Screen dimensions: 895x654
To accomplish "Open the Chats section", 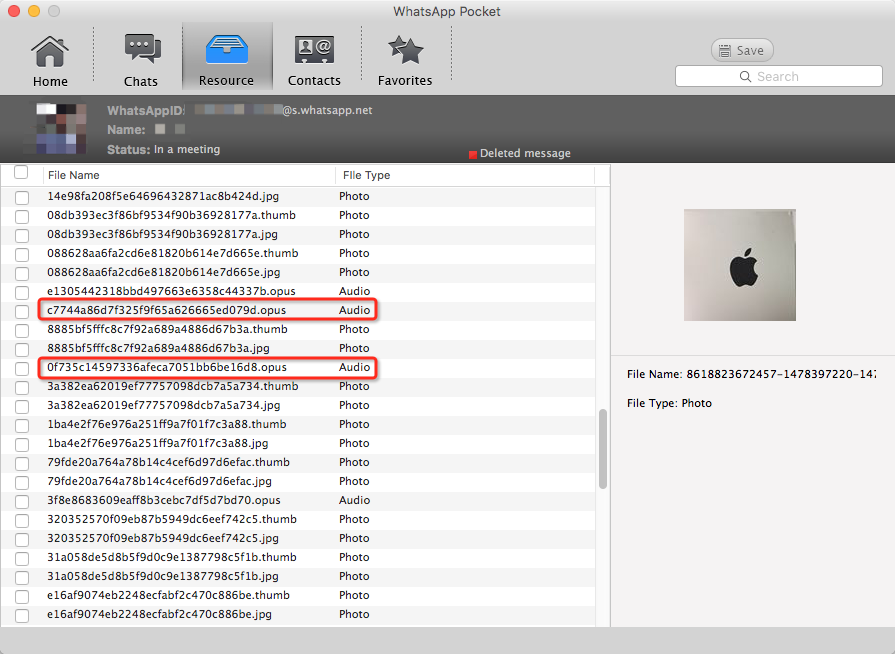I will click(141, 61).
